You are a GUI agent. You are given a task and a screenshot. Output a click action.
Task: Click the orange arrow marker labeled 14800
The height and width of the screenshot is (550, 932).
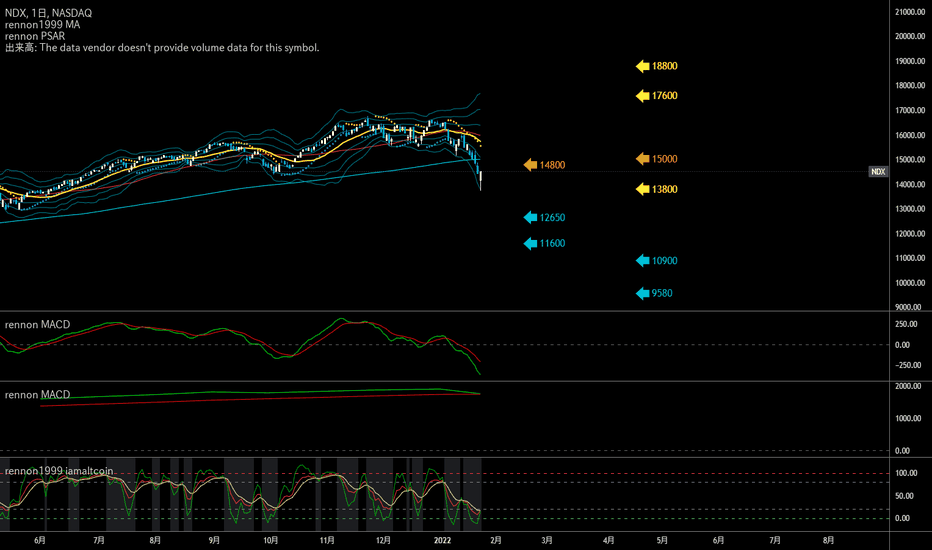[x=530, y=165]
